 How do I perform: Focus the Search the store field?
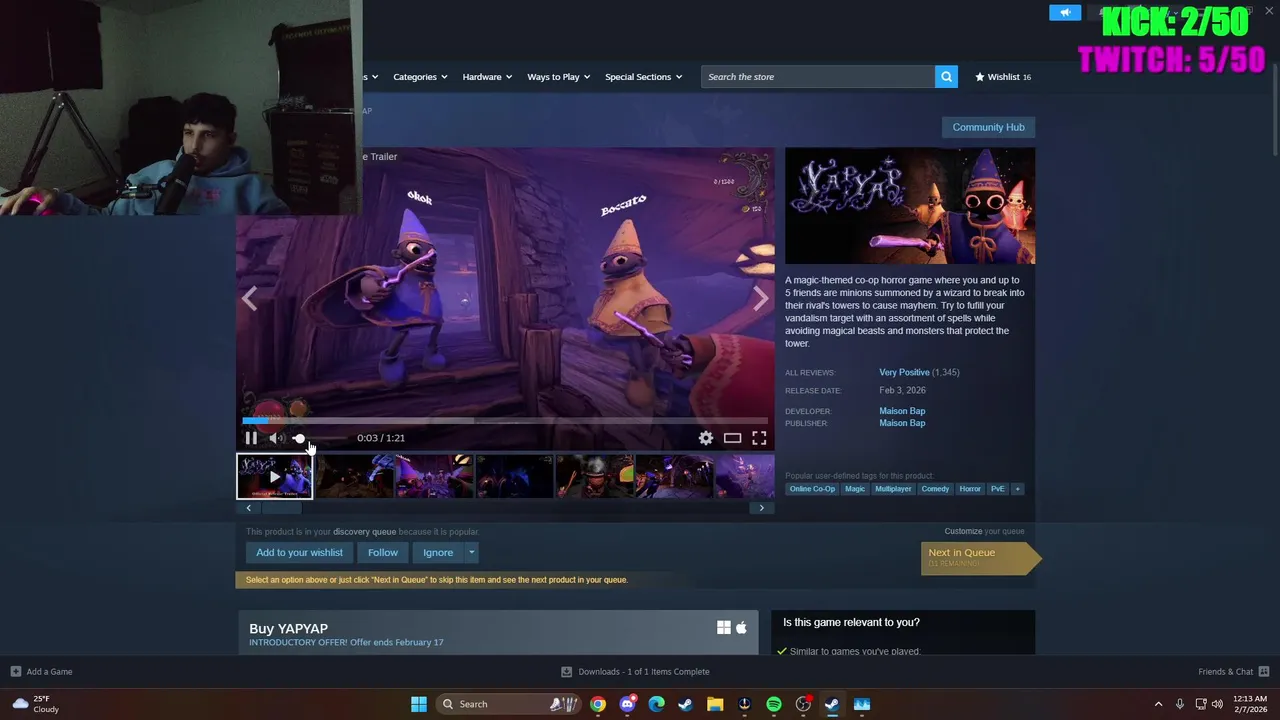(818, 77)
